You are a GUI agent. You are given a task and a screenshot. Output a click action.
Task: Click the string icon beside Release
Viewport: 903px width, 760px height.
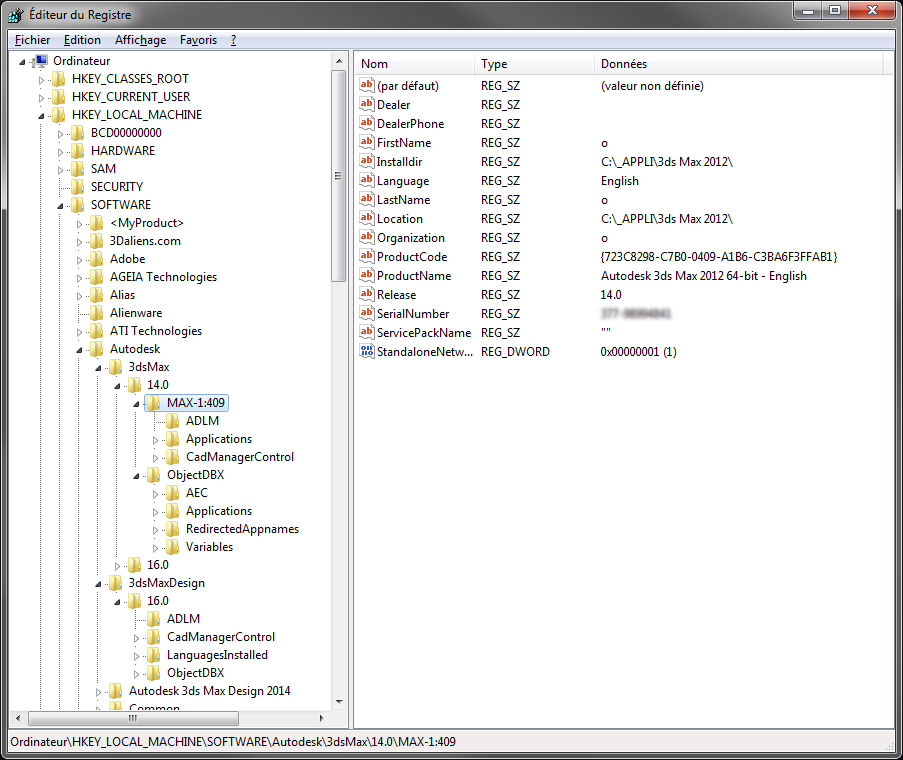point(367,294)
